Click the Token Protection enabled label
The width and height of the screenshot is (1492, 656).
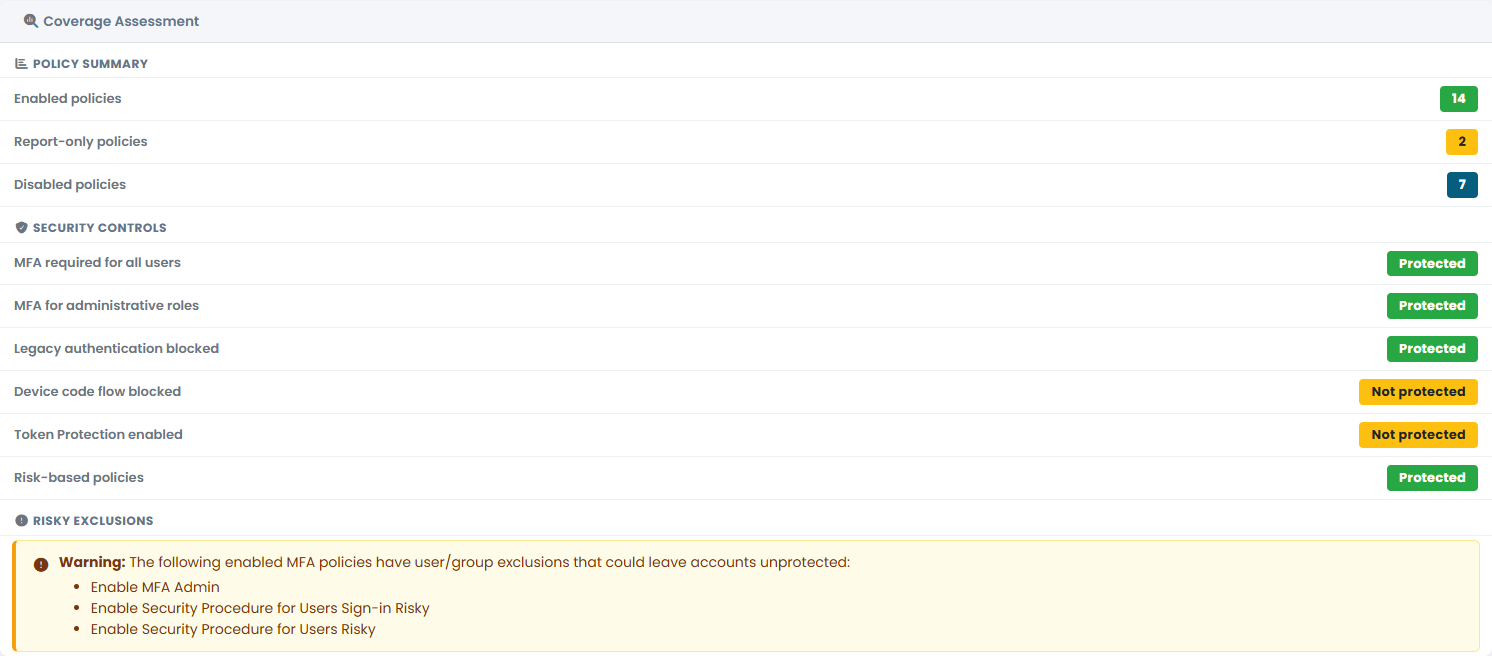[98, 435]
